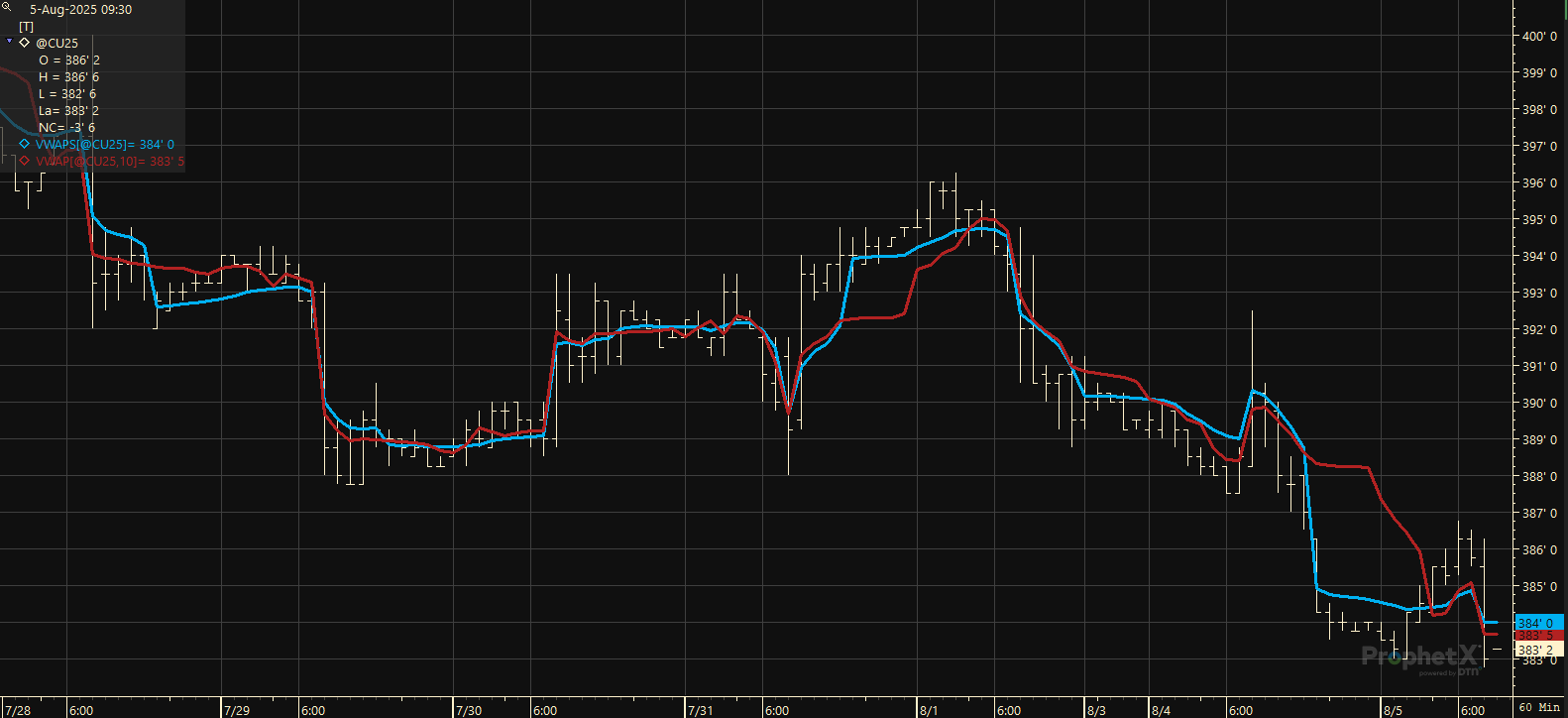Click the 8/1 date label on time axis
This screenshot has height=718, width=1568.
point(929,710)
